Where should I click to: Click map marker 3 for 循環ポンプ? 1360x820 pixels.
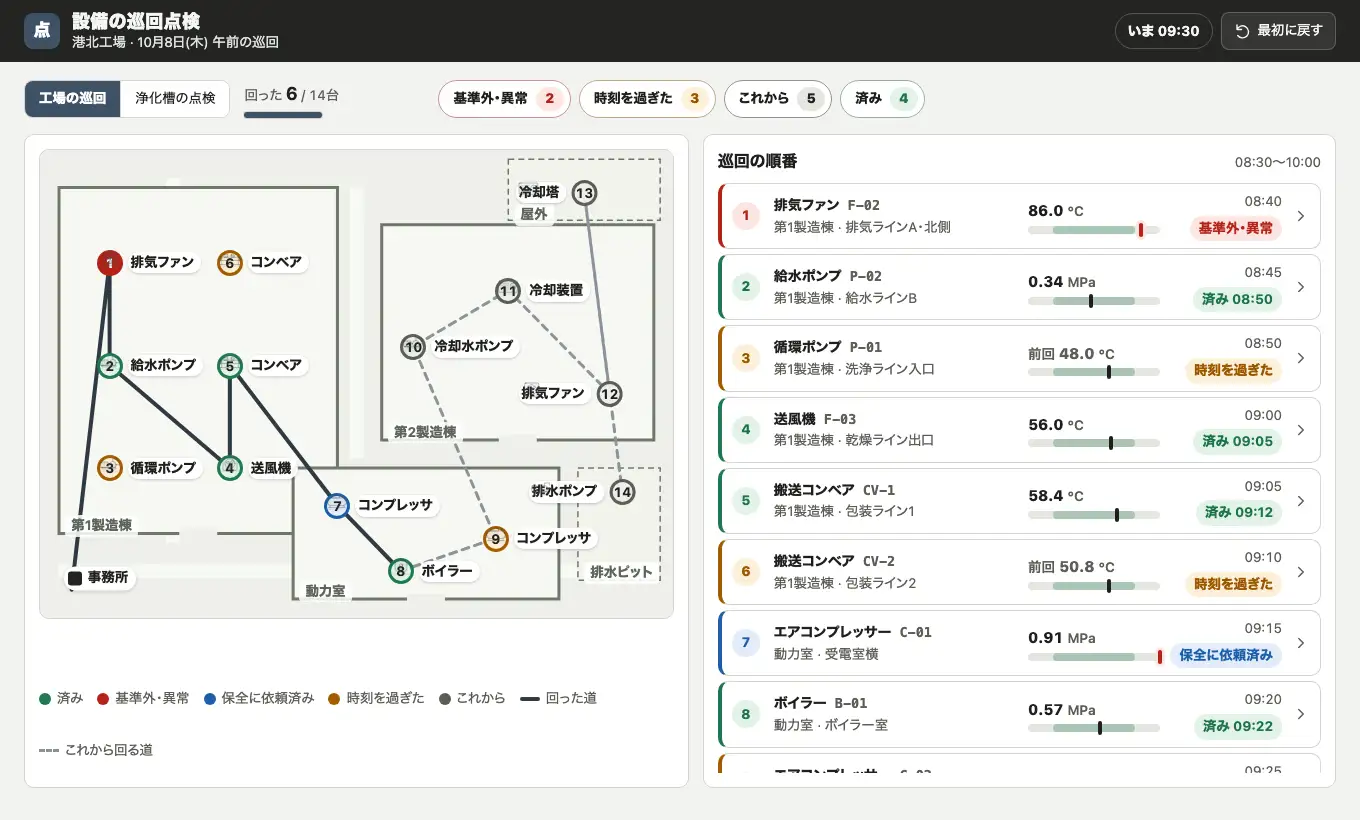[110, 468]
